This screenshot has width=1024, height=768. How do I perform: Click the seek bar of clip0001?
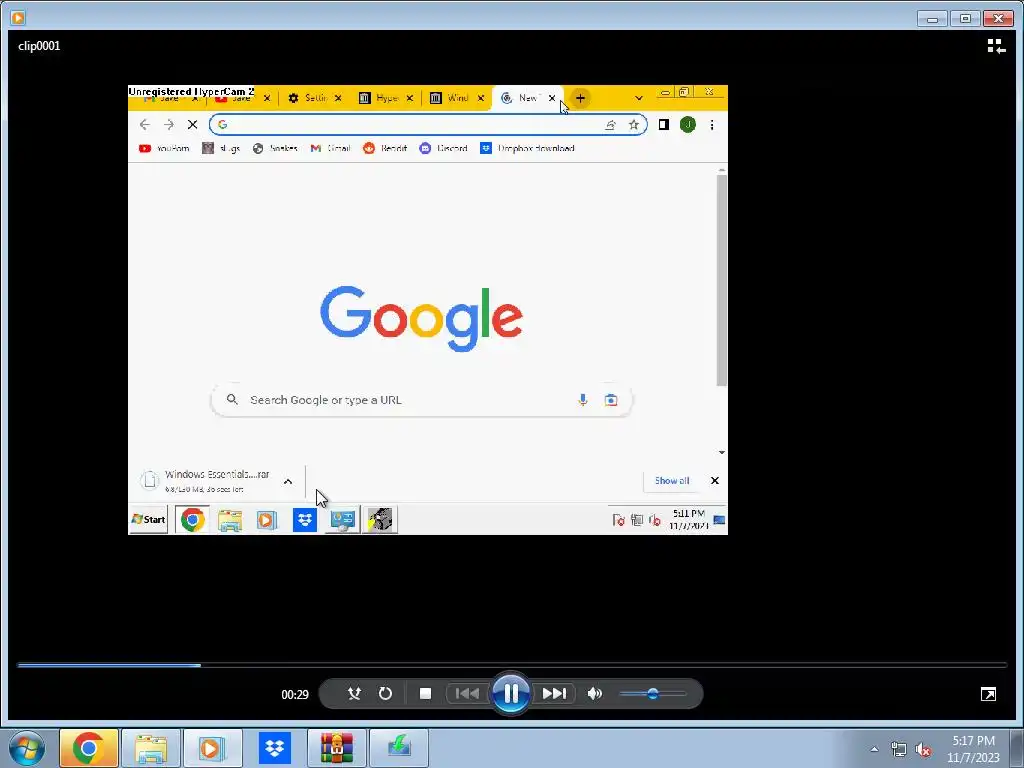click(x=512, y=665)
